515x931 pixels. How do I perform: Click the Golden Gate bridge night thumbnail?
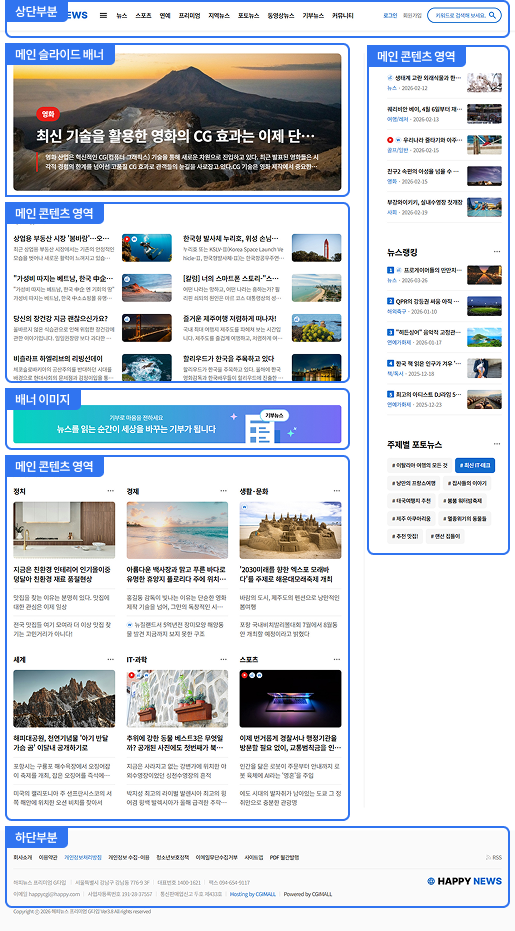pyautogui.click(x=147, y=328)
